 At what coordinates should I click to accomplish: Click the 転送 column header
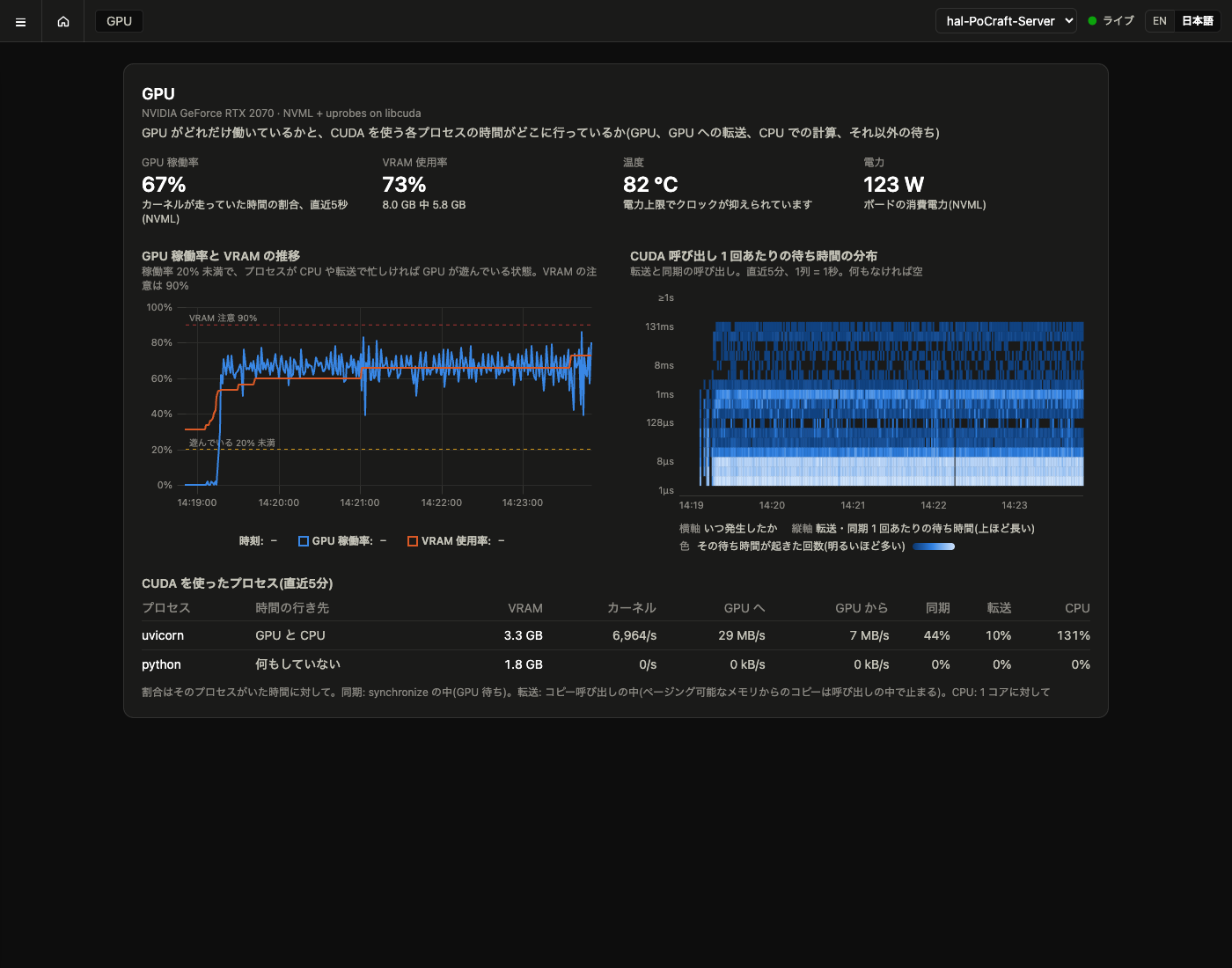pyautogui.click(x=999, y=608)
